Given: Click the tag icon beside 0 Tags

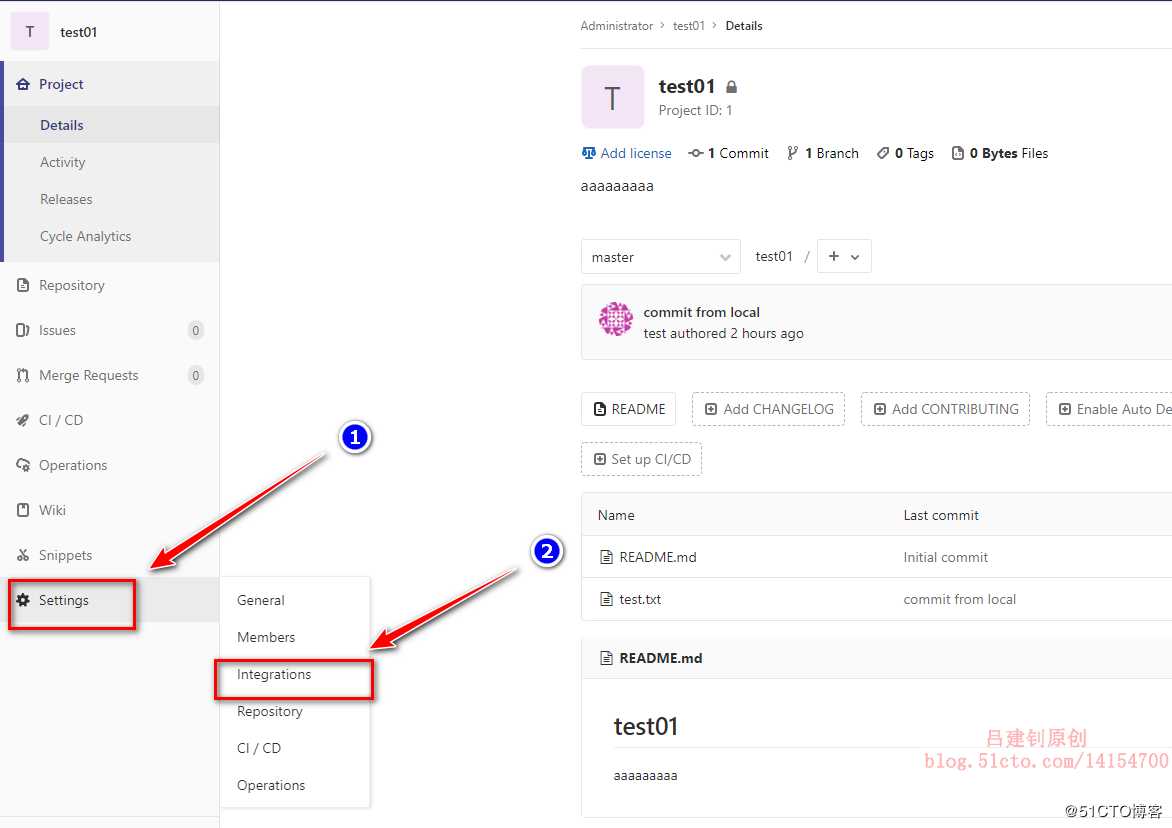Looking at the screenshot, I should pyautogui.click(x=883, y=153).
